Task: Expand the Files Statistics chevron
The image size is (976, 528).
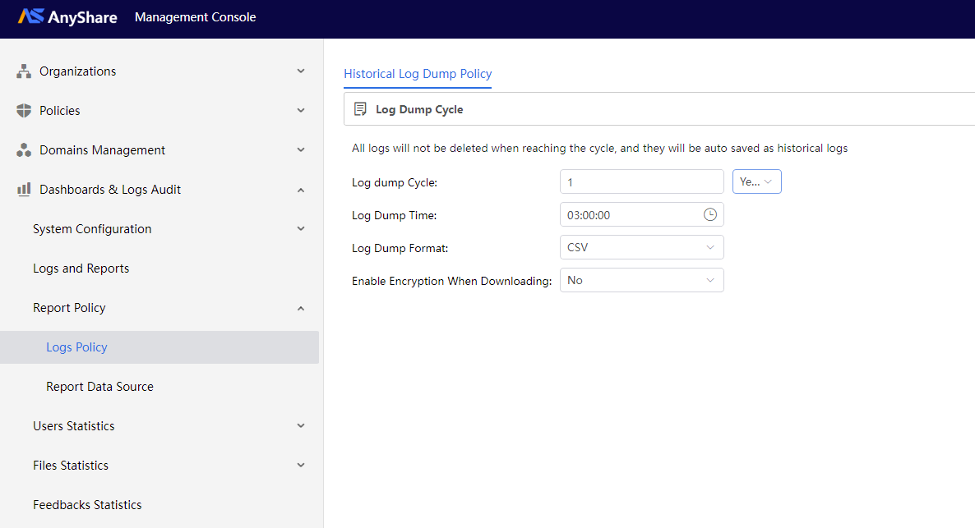Action: click(301, 465)
